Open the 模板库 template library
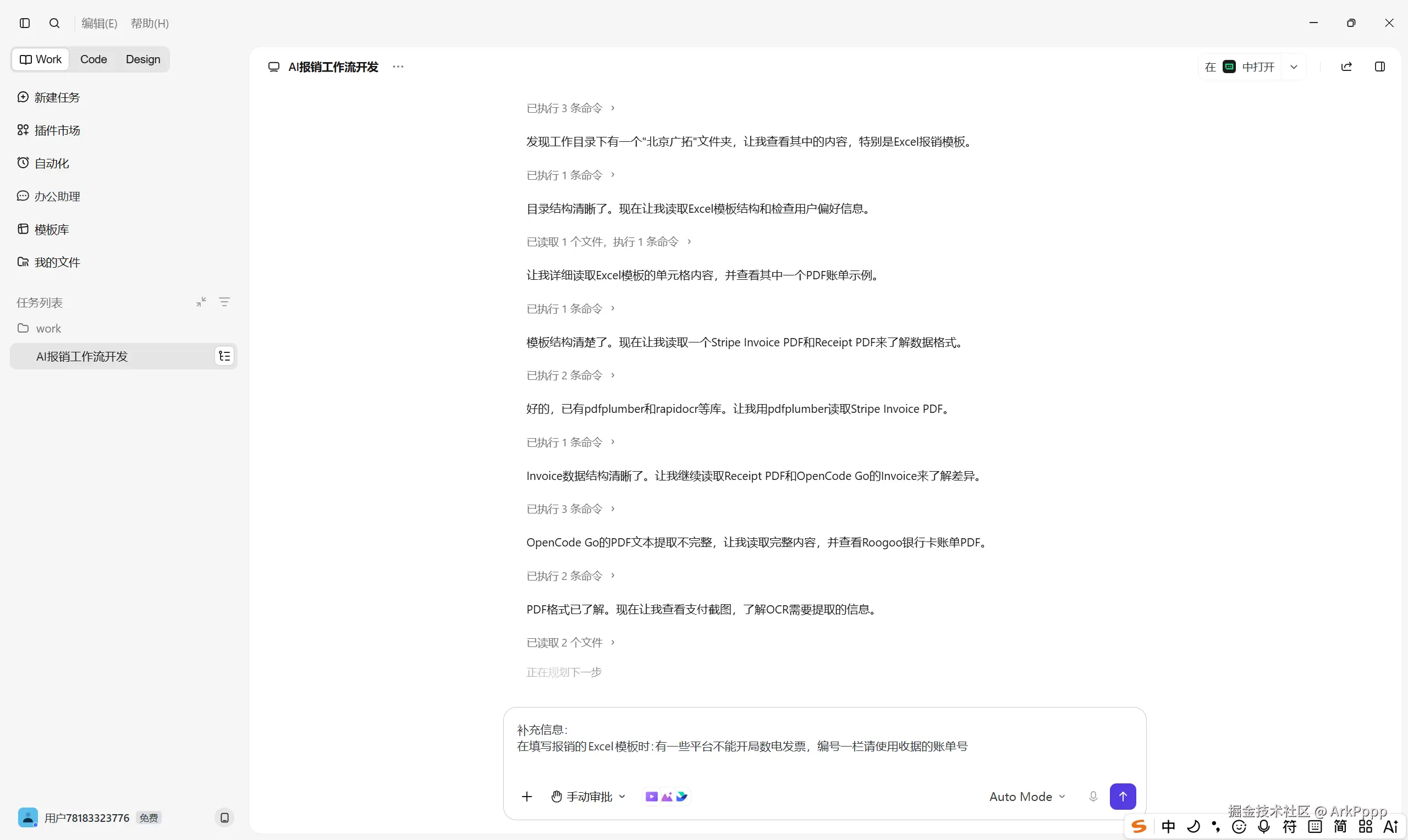Viewport: 1408px width, 840px height. tap(43, 229)
